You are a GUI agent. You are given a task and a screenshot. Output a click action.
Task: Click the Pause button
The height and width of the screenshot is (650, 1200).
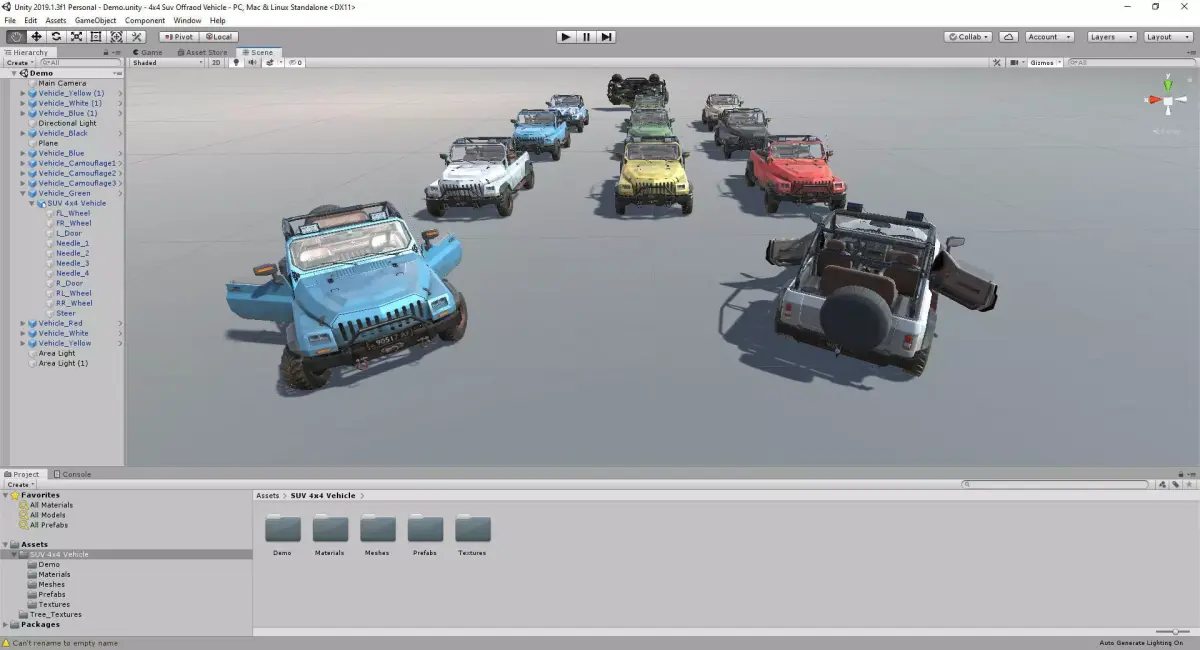tap(586, 37)
